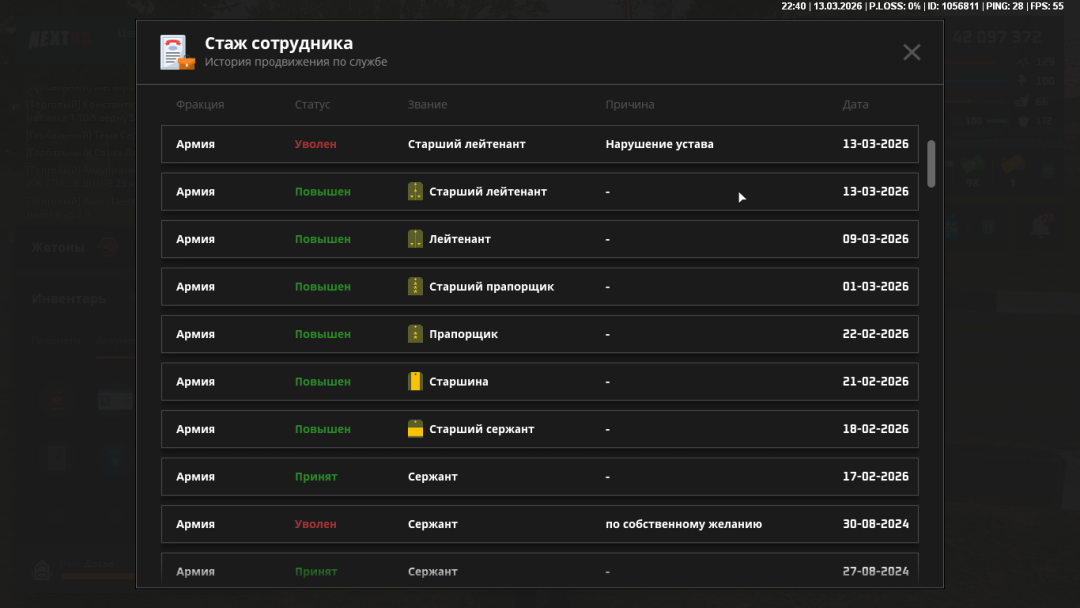Image resolution: width=1080 pixels, height=608 pixels.
Task: Click the Лейтенант shoulder-strap icon
Action: tap(416, 239)
